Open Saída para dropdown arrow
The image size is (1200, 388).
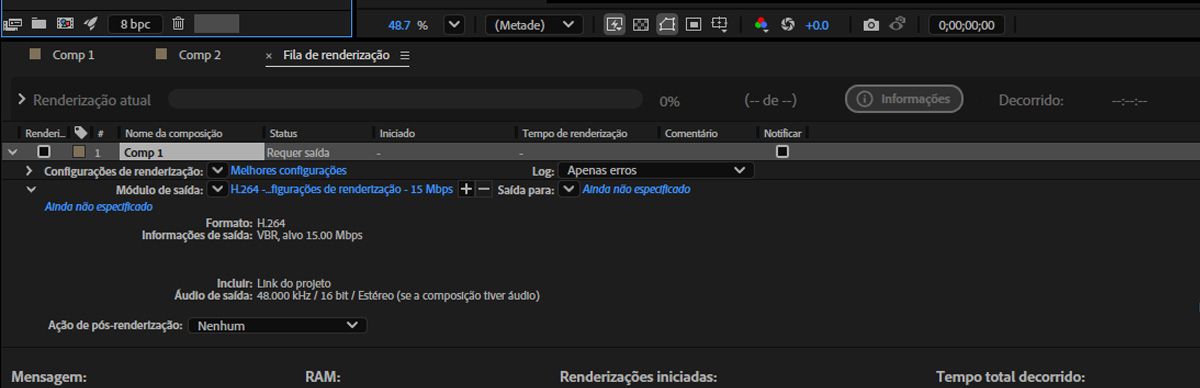568,189
